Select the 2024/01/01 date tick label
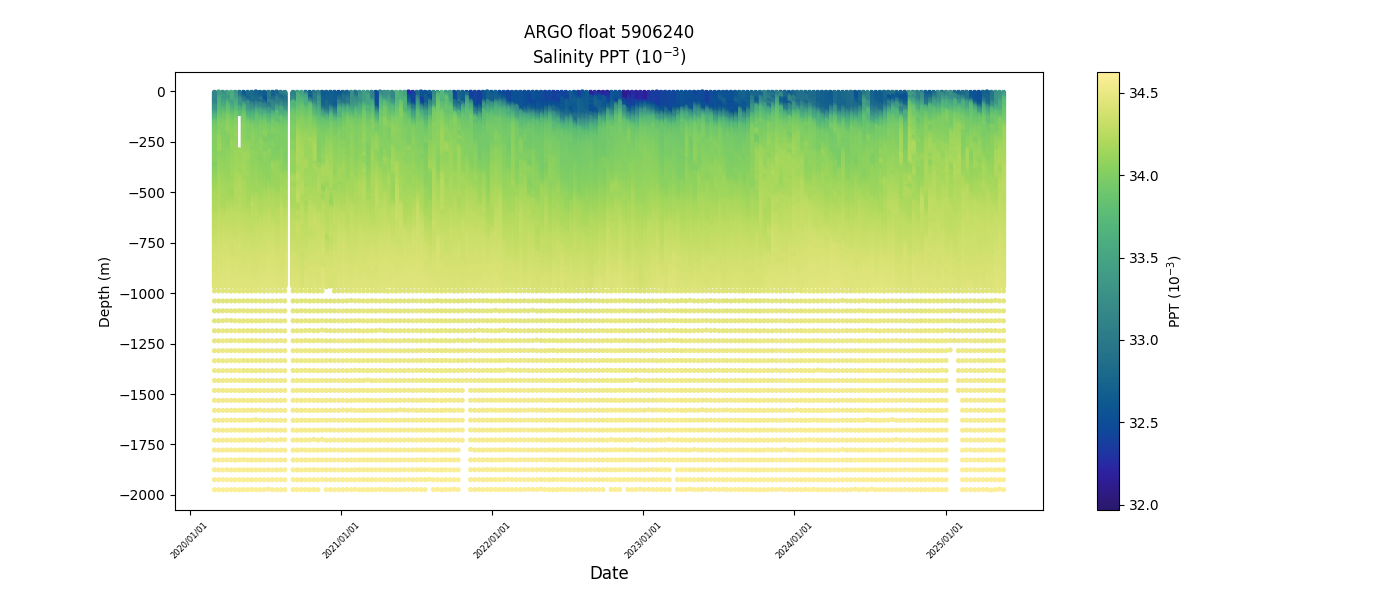1400x600 pixels. tap(792, 540)
